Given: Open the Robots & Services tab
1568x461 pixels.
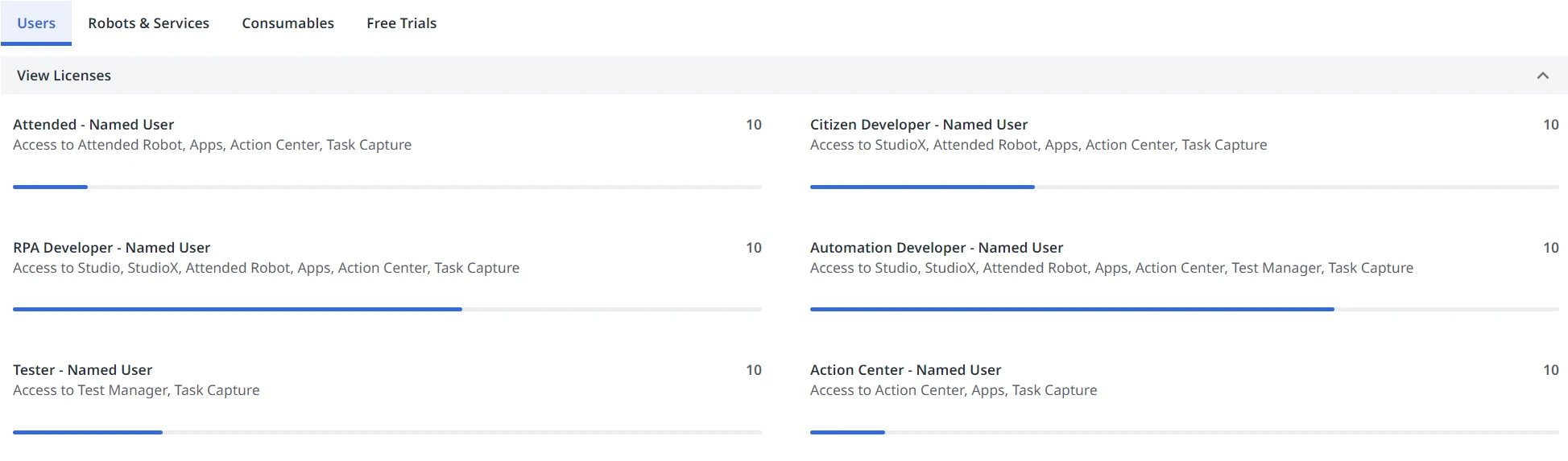Looking at the screenshot, I should tap(148, 23).
